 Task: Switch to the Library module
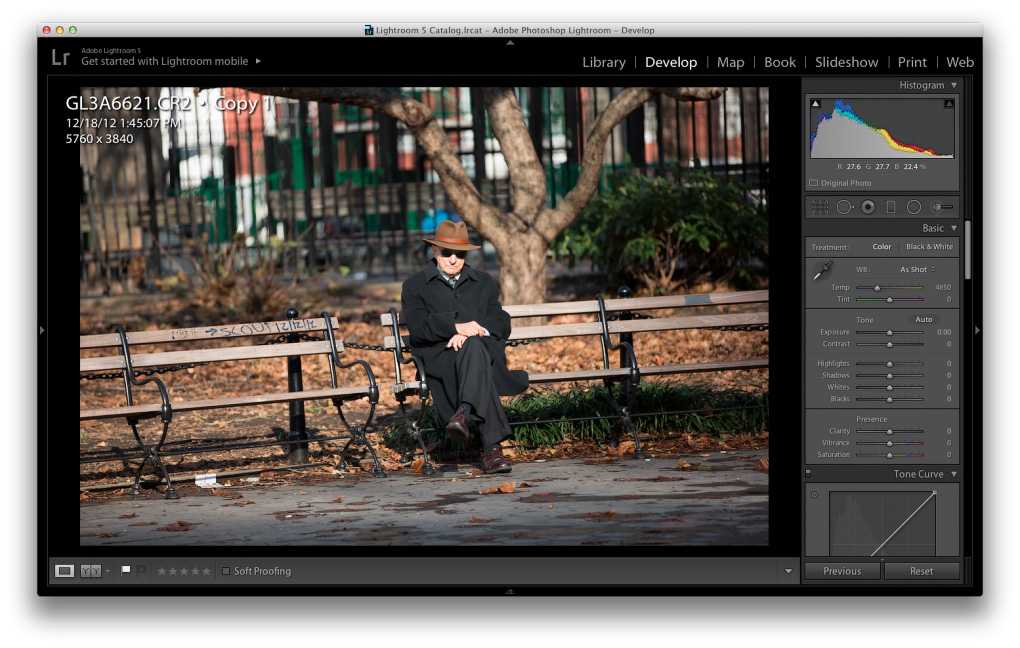[x=604, y=62]
